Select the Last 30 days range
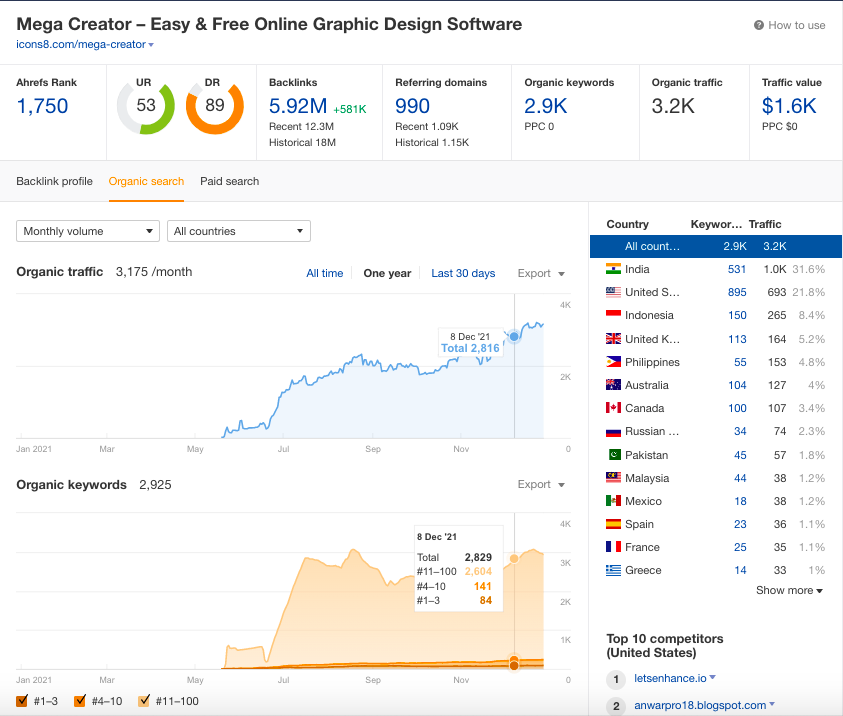Image resolution: width=843 pixels, height=716 pixels. coord(463,274)
